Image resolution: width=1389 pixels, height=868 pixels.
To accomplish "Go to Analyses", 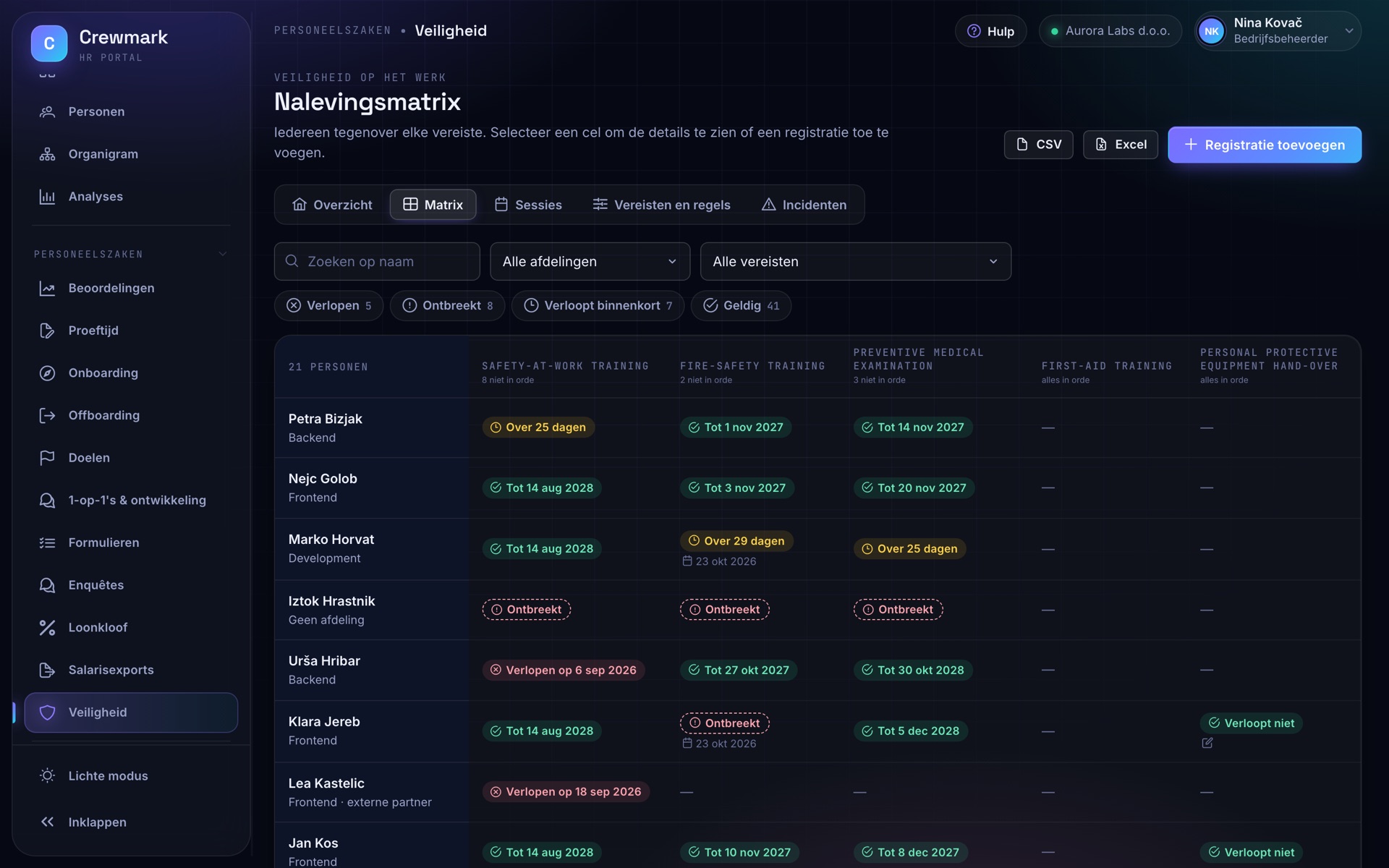I will point(131,197).
